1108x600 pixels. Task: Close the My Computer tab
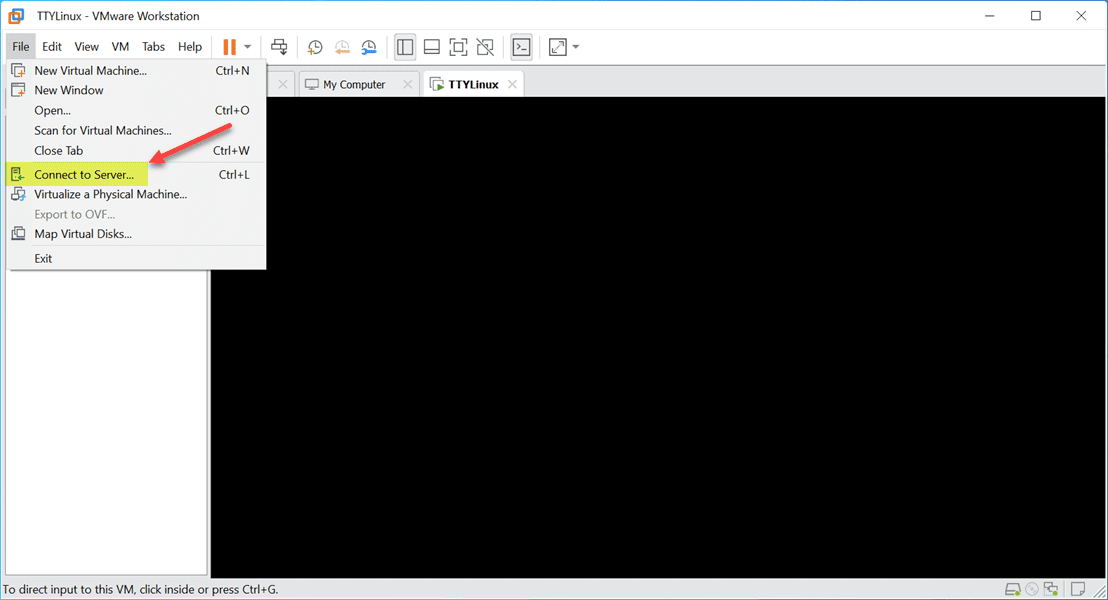(x=408, y=85)
